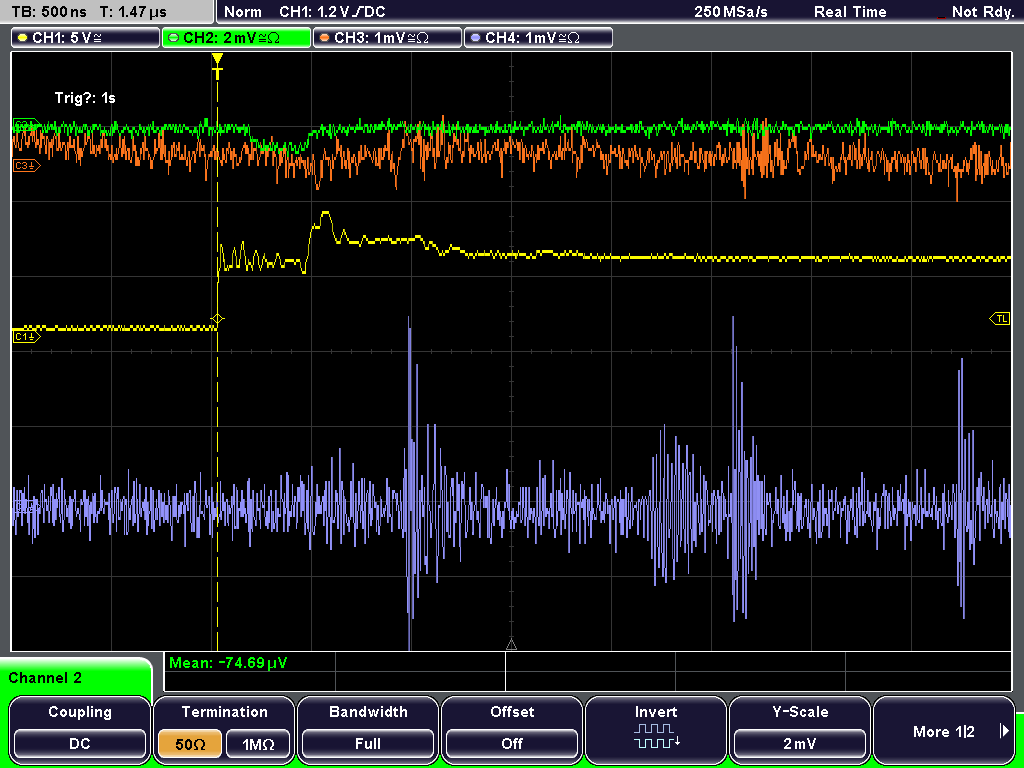Select the CH1: 5 V channel tab

(86, 38)
